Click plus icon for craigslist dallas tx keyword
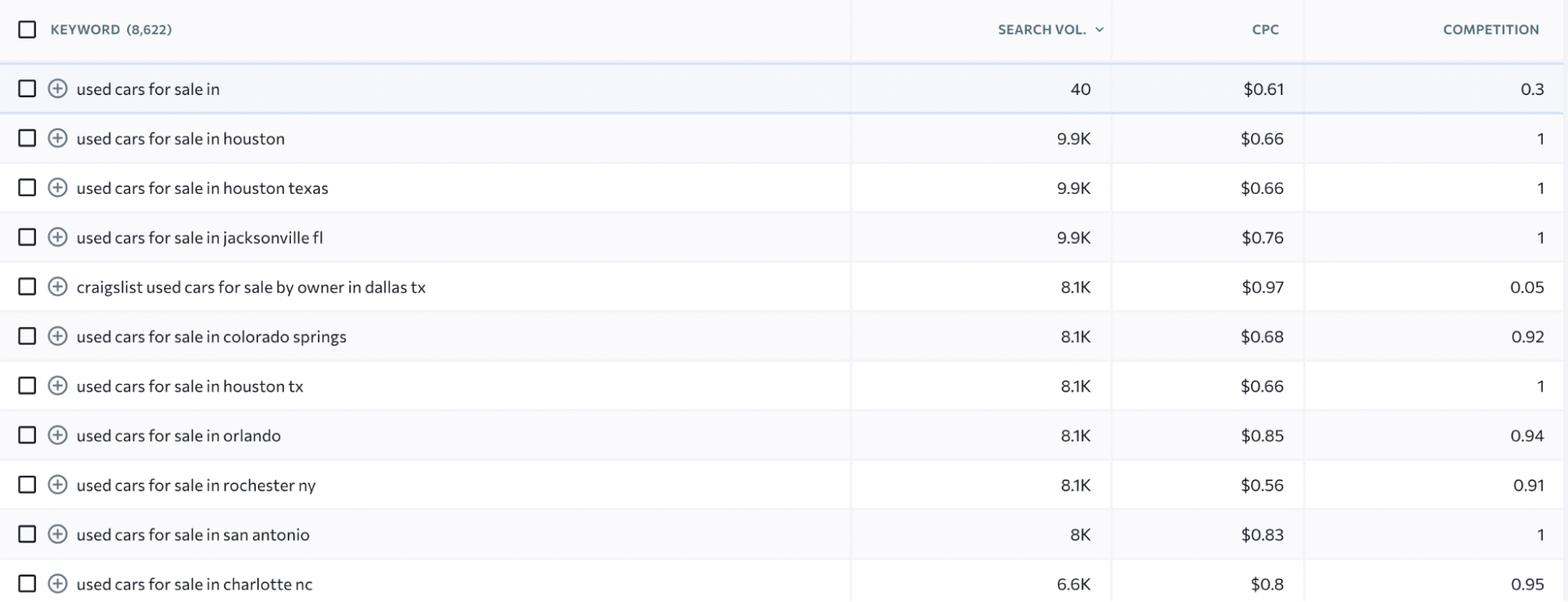This screenshot has width=1568, height=602. click(x=57, y=286)
